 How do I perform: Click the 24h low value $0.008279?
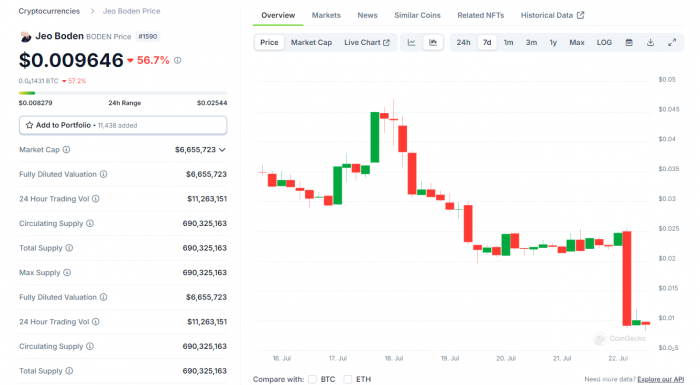(x=35, y=103)
